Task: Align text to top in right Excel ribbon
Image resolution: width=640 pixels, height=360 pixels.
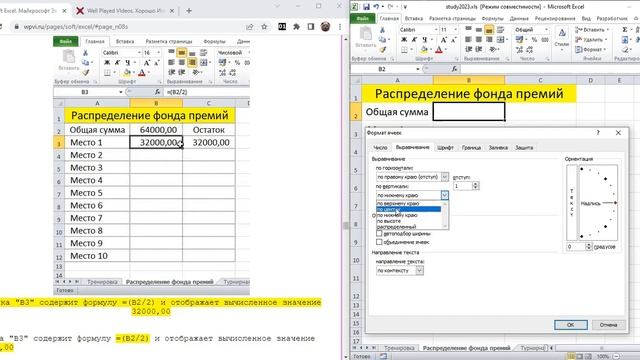Action: coord(468,29)
